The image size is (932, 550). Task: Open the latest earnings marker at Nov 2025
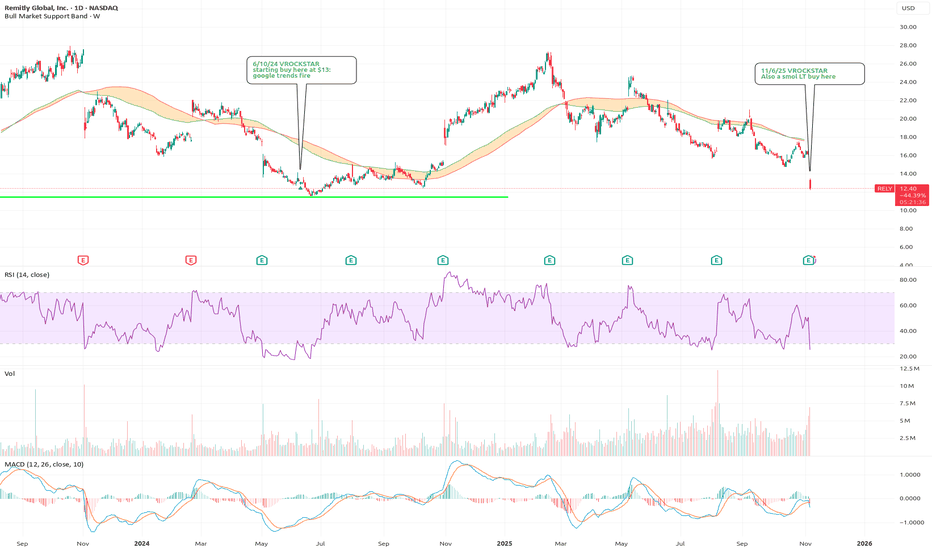click(x=809, y=260)
